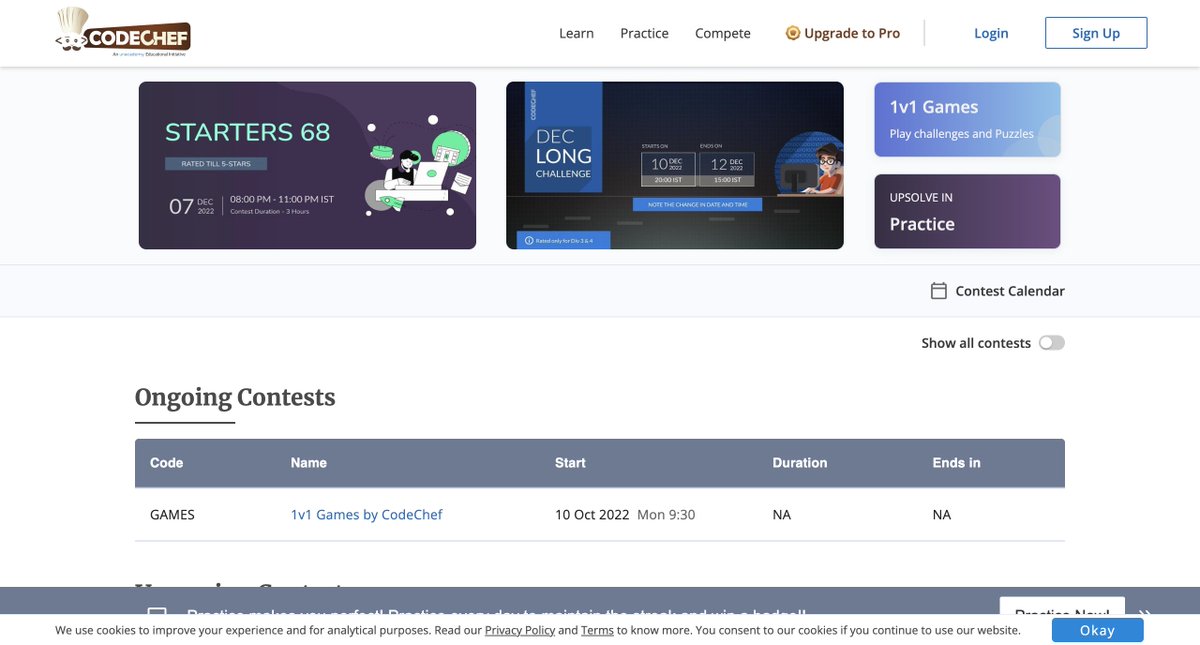Click the Contest Calendar icon
The image size is (1200, 645).
point(939,291)
